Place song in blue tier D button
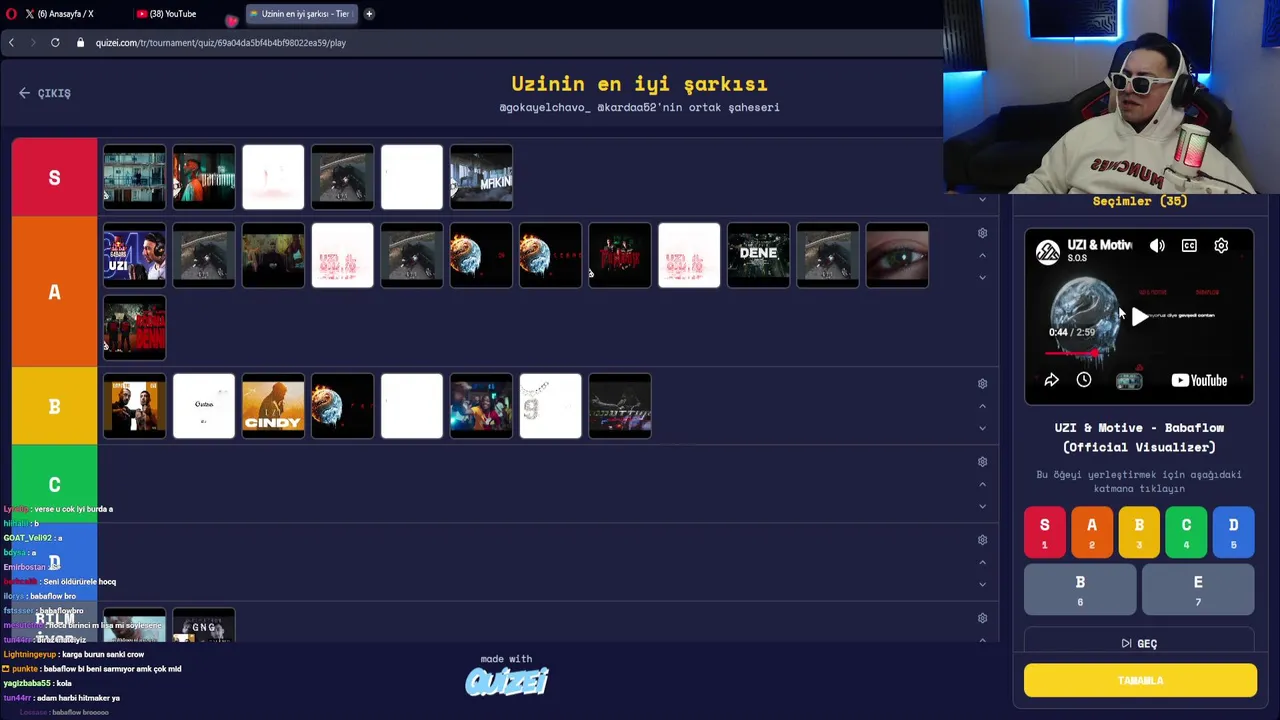Image resolution: width=1280 pixels, height=720 pixels. pyautogui.click(x=1233, y=532)
